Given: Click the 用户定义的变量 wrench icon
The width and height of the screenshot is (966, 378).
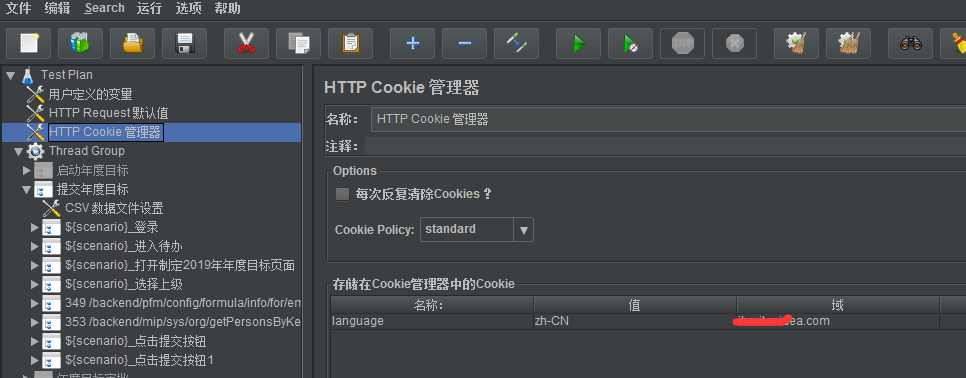Looking at the screenshot, I should pos(35,94).
